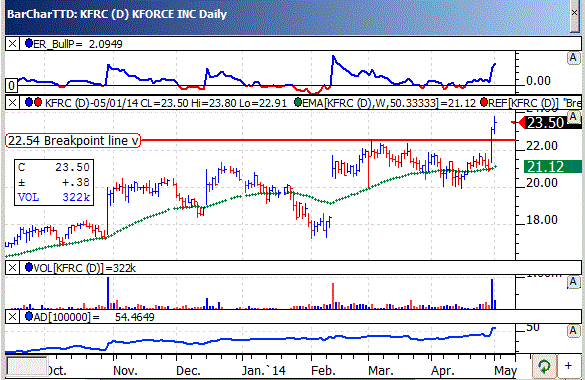Click the Jan.`14 date label
The height and width of the screenshot is (380, 585).
pyautogui.click(x=264, y=371)
